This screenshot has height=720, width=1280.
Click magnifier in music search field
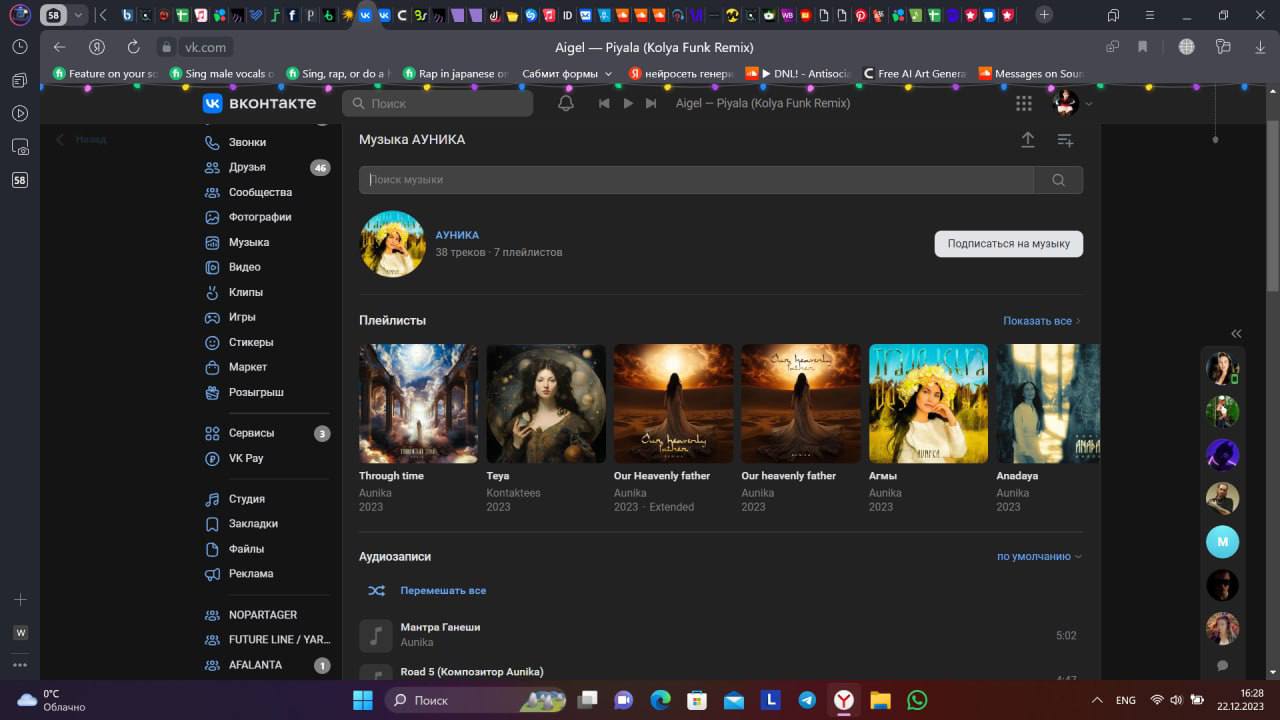click(x=1058, y=180)
